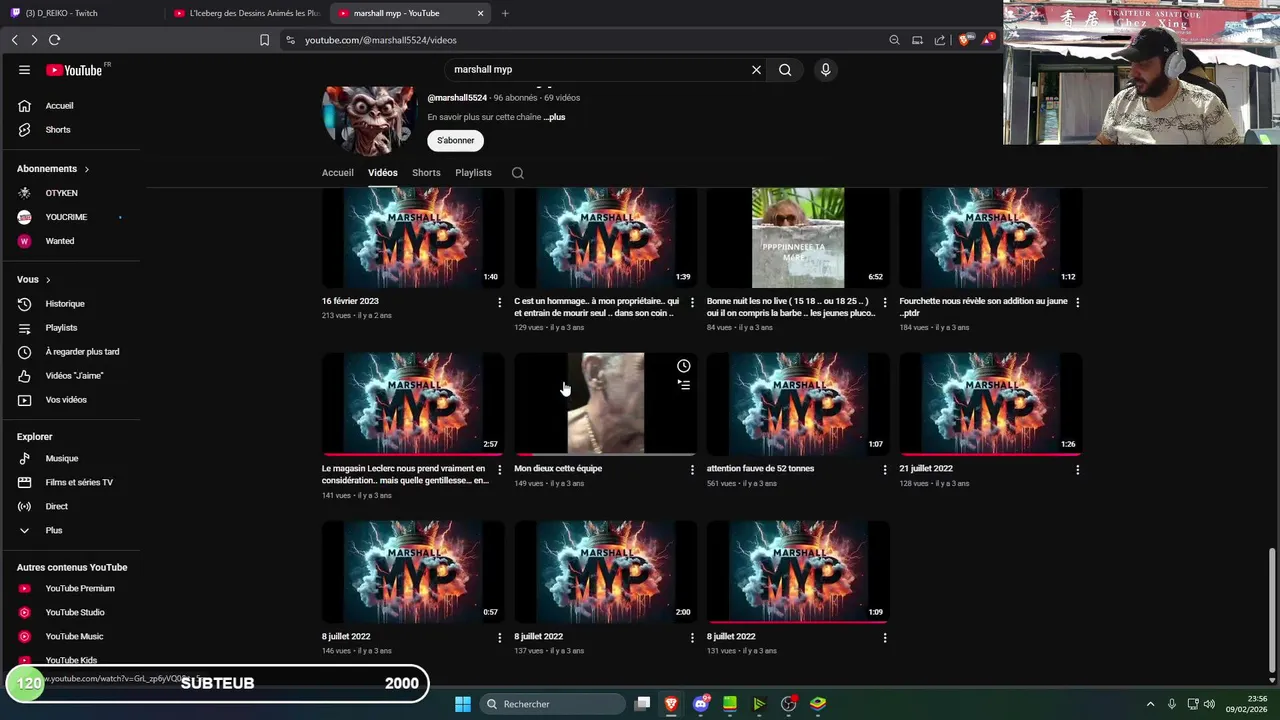Image resolution: width=1280 pixels, height=720 pixels.
Task: Add Mon dieux cette équipe to queue
Action: point(684,385)
